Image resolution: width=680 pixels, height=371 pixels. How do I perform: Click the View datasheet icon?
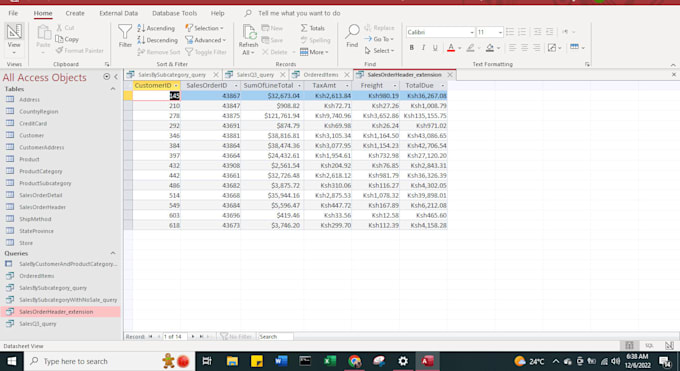(14, 32)
